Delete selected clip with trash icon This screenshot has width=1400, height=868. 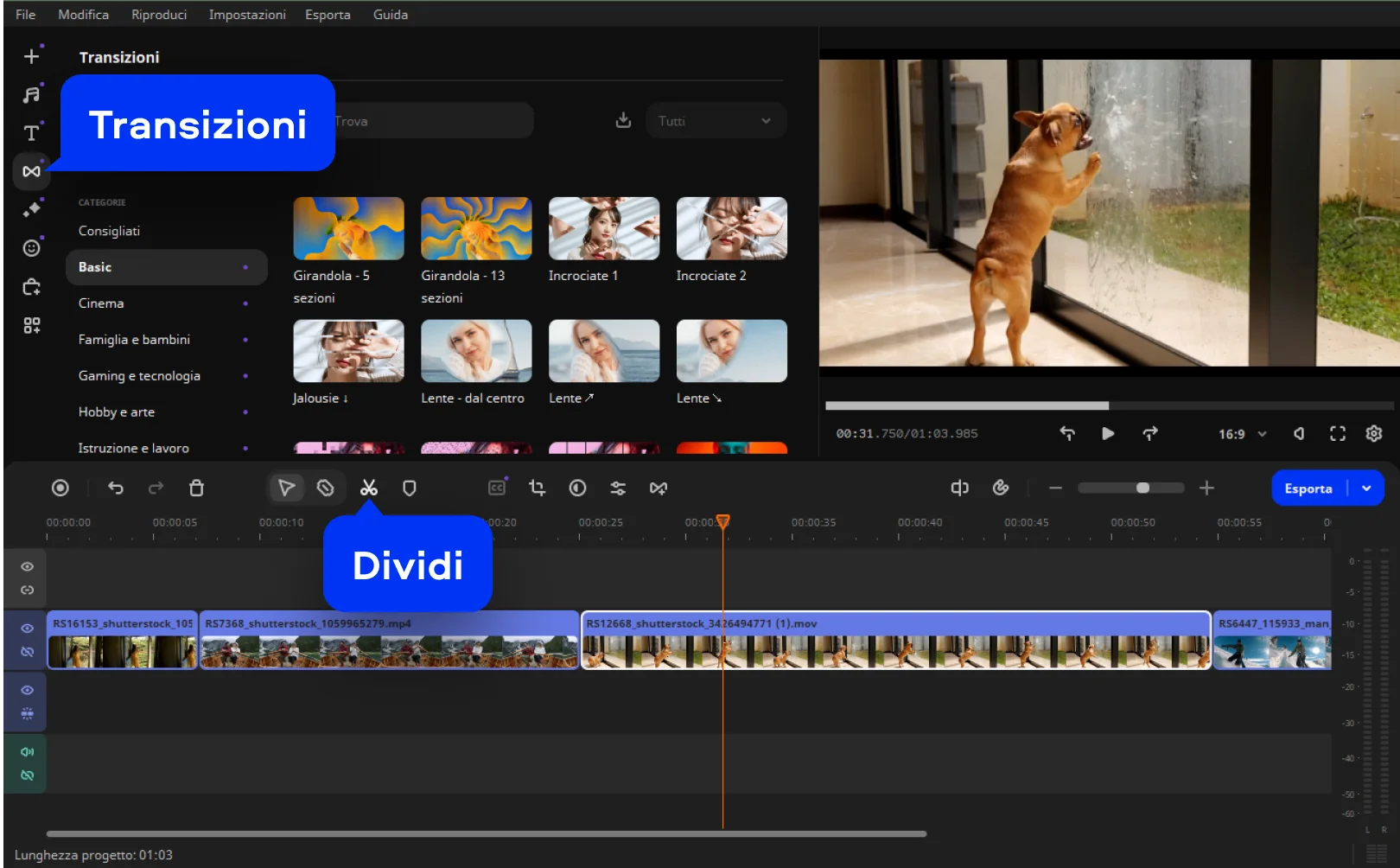point(196,488)
